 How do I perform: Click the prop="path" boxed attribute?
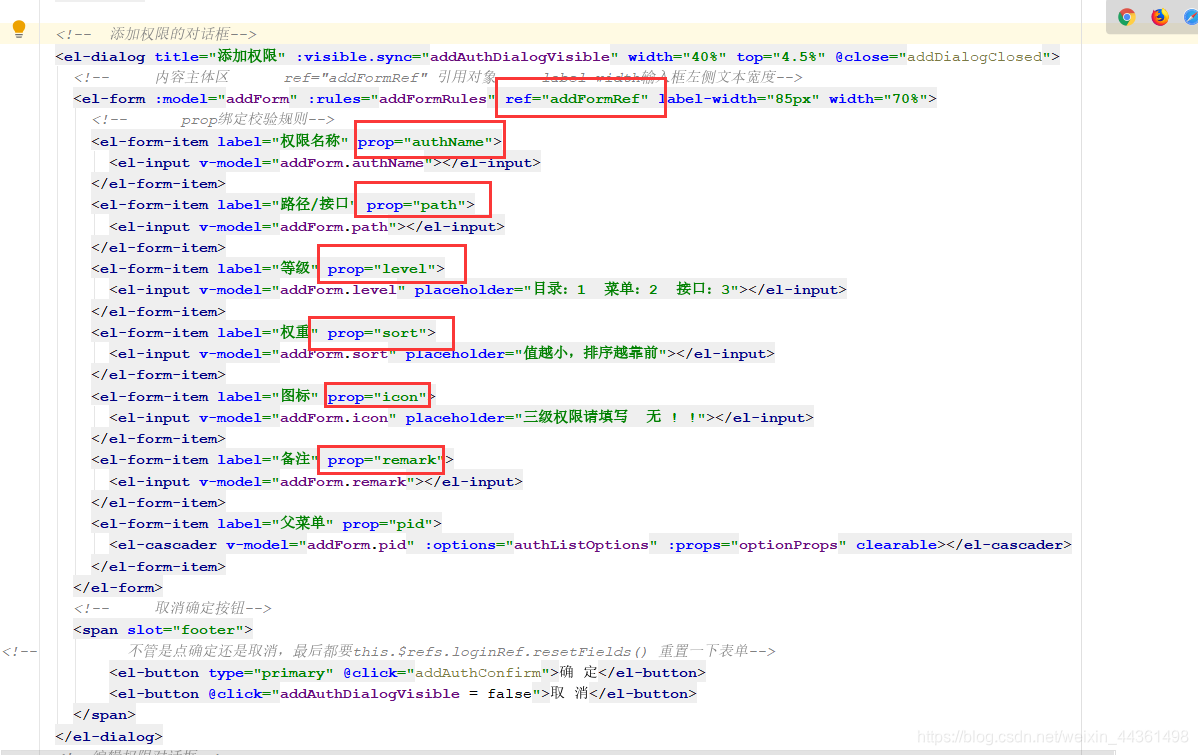click(421, 204)
